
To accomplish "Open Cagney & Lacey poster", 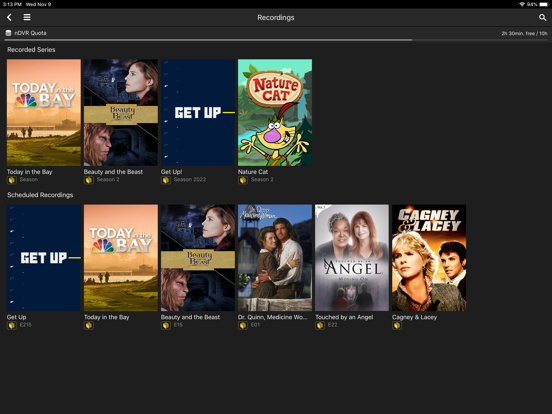I will (429, 258).
